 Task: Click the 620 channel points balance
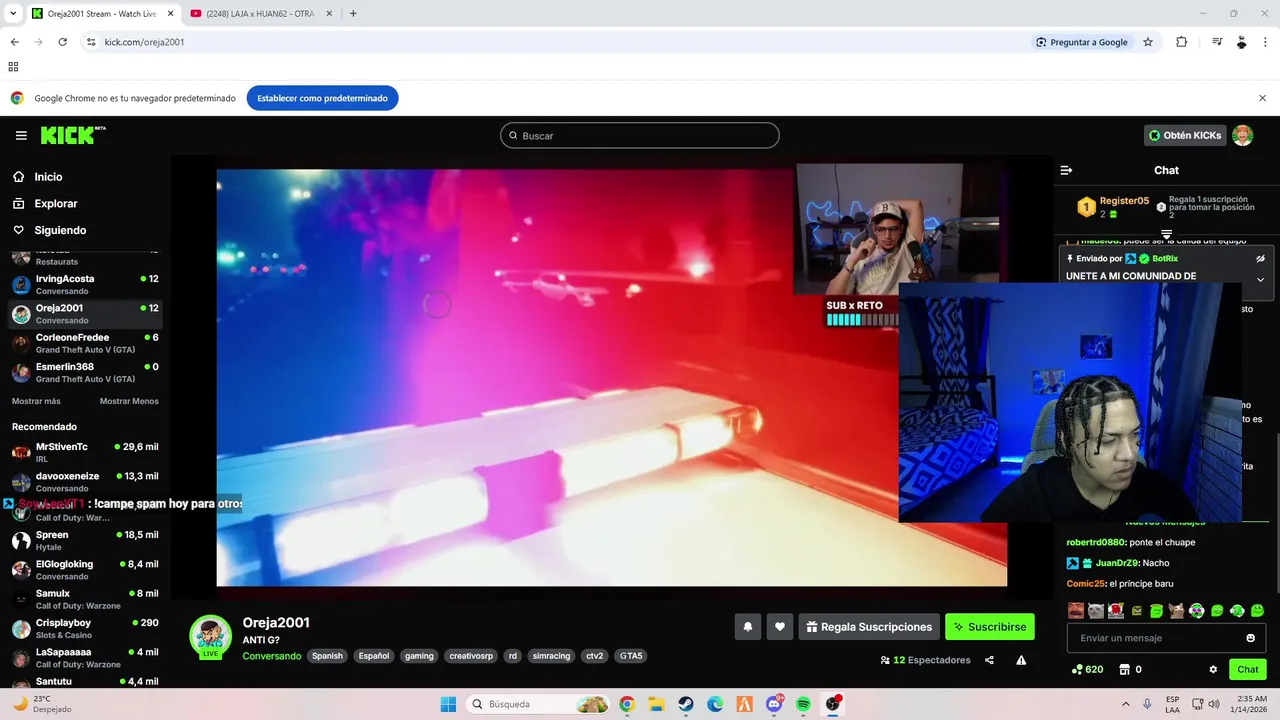pos(1087,670)
